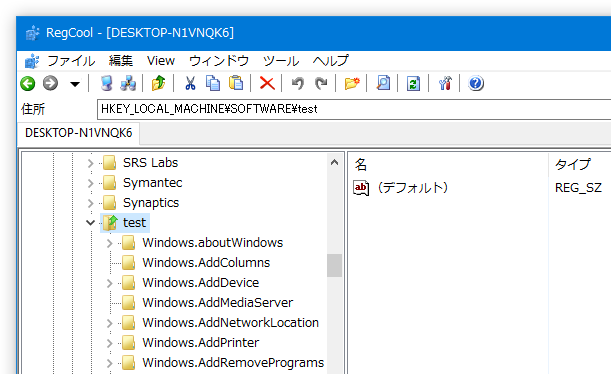Click the Paste clipboard icon
611x374 pixels.
[x=236, y=83]
